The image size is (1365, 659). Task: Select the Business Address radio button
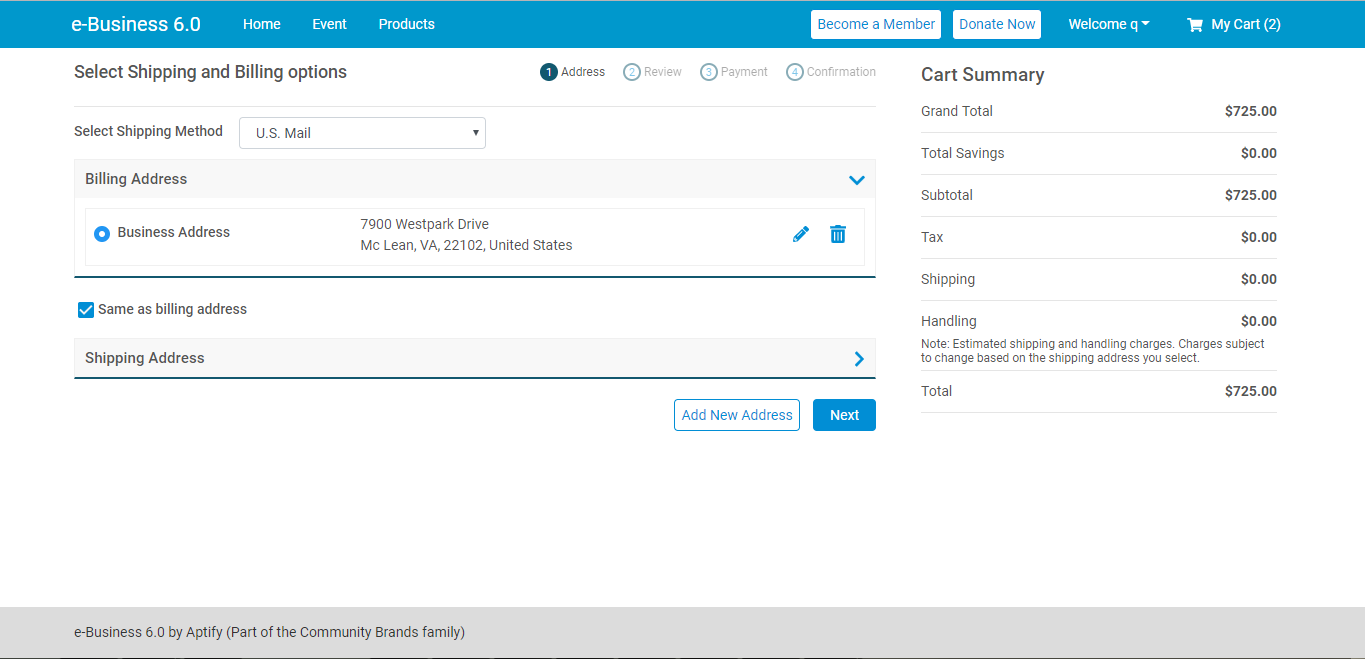click(102, 233)
